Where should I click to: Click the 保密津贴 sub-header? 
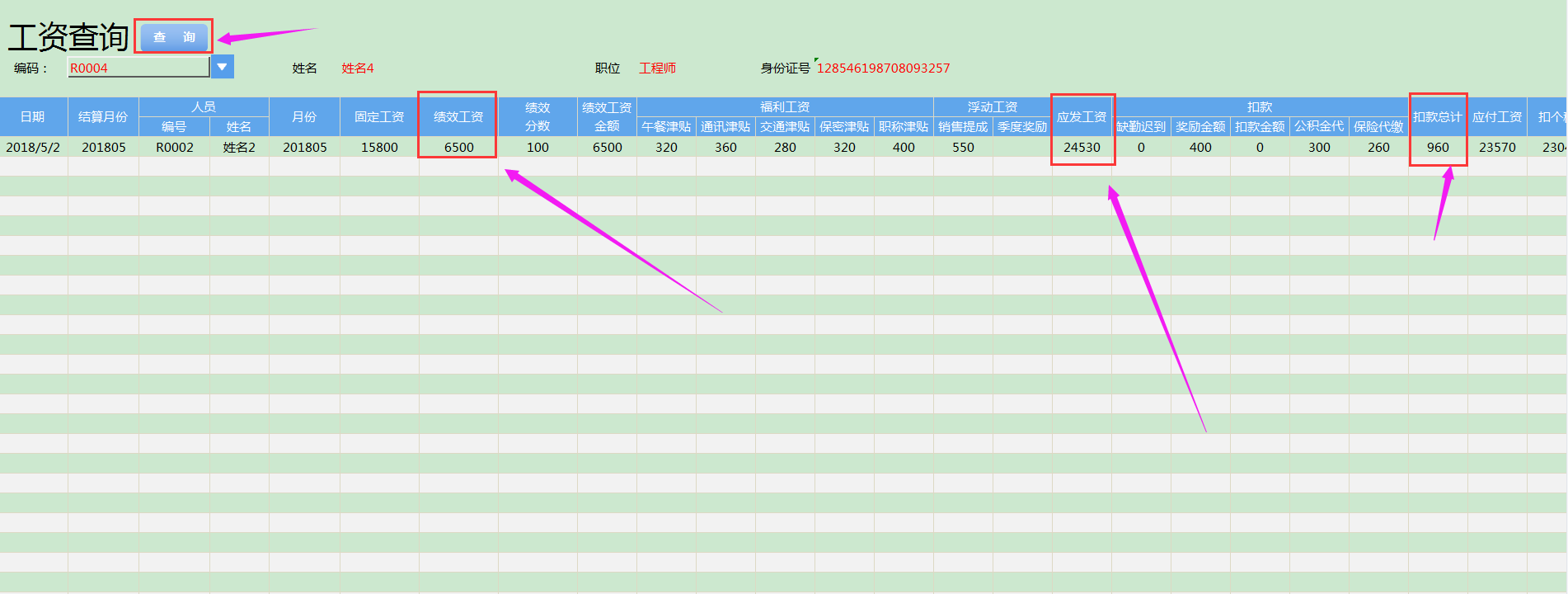(844, 127)
